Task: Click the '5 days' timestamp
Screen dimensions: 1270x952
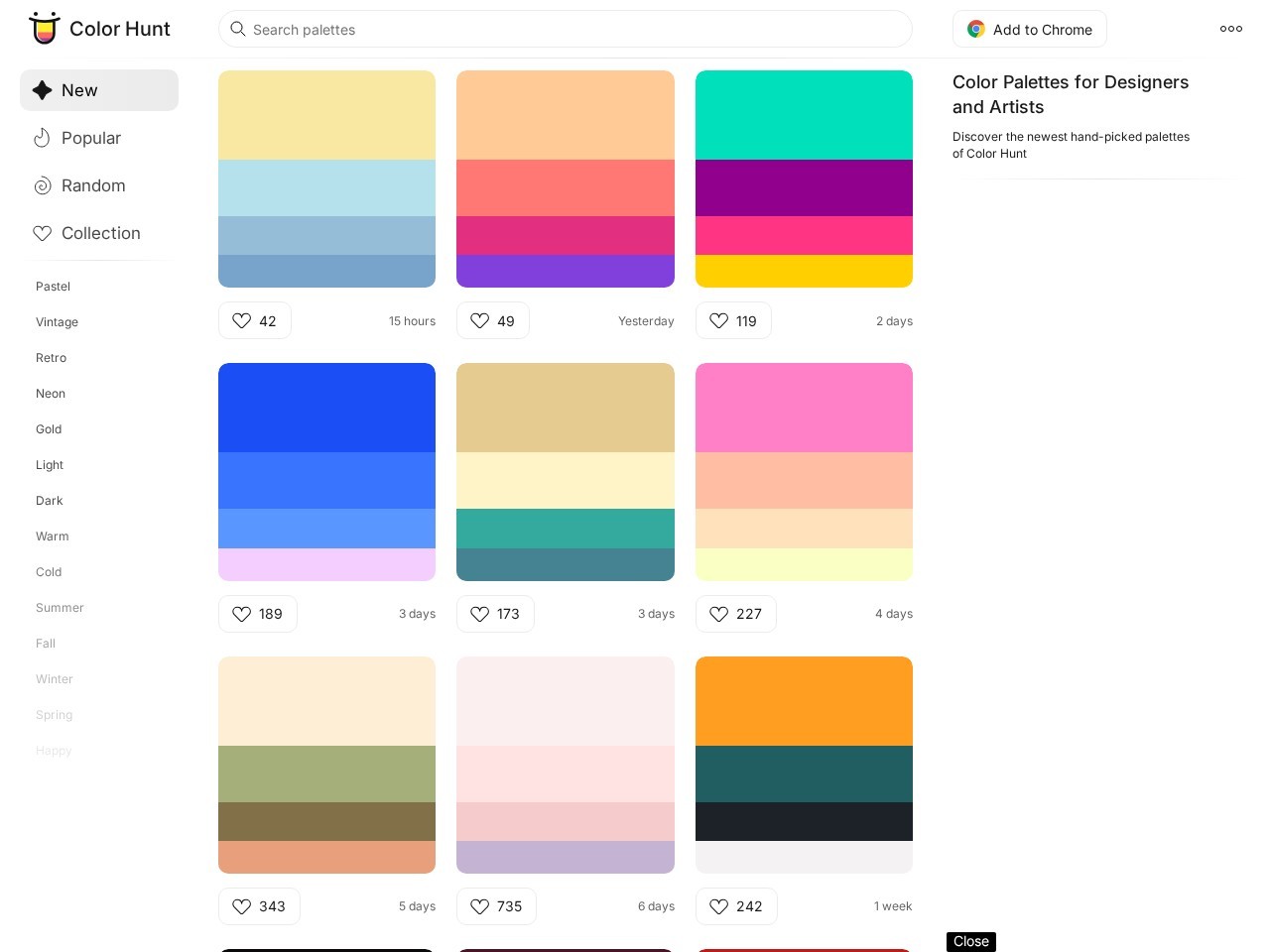Action: coord(417,906)
